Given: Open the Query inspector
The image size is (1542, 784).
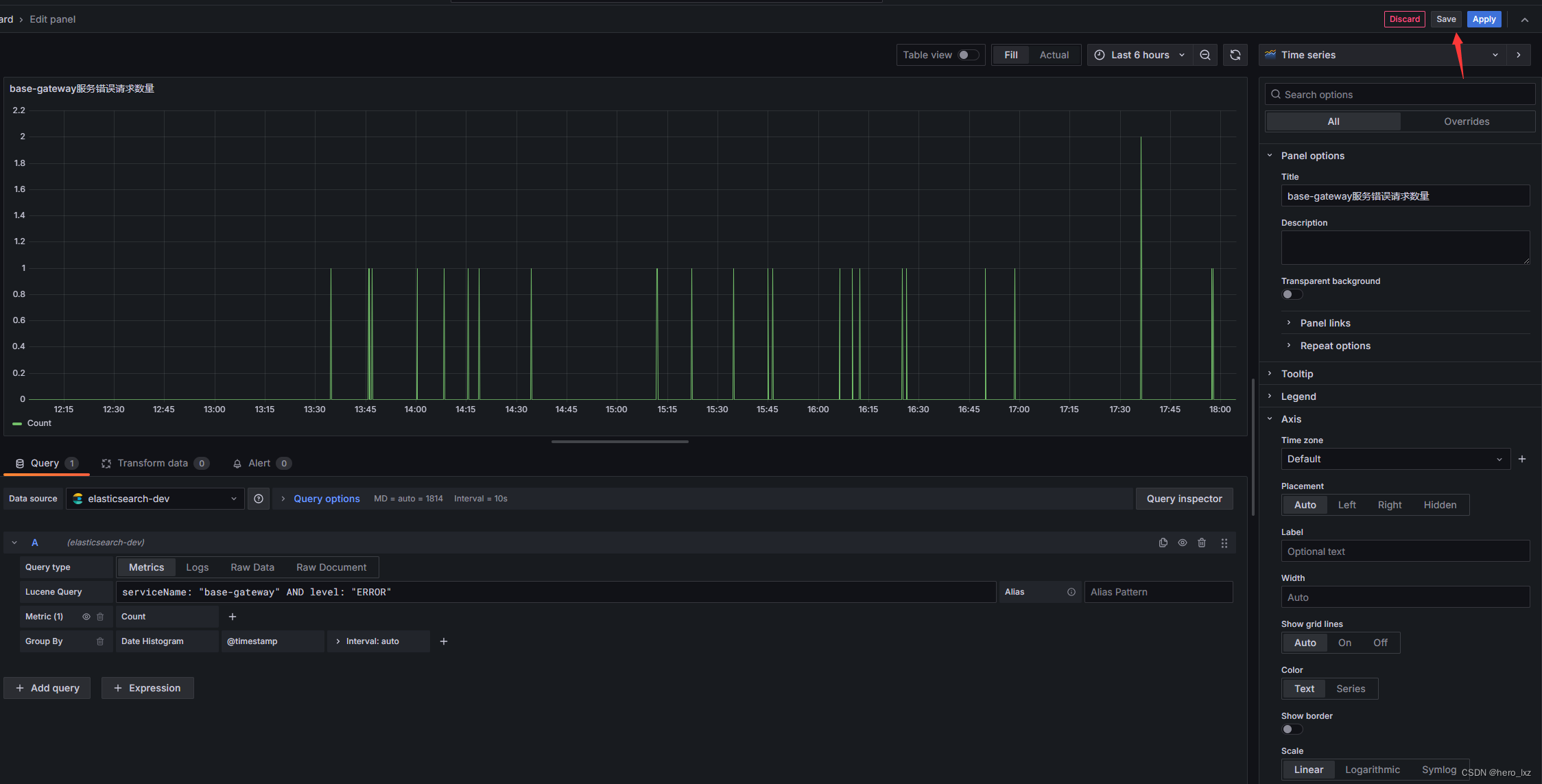Looking at the screenshot, I should click(1184, 499).
